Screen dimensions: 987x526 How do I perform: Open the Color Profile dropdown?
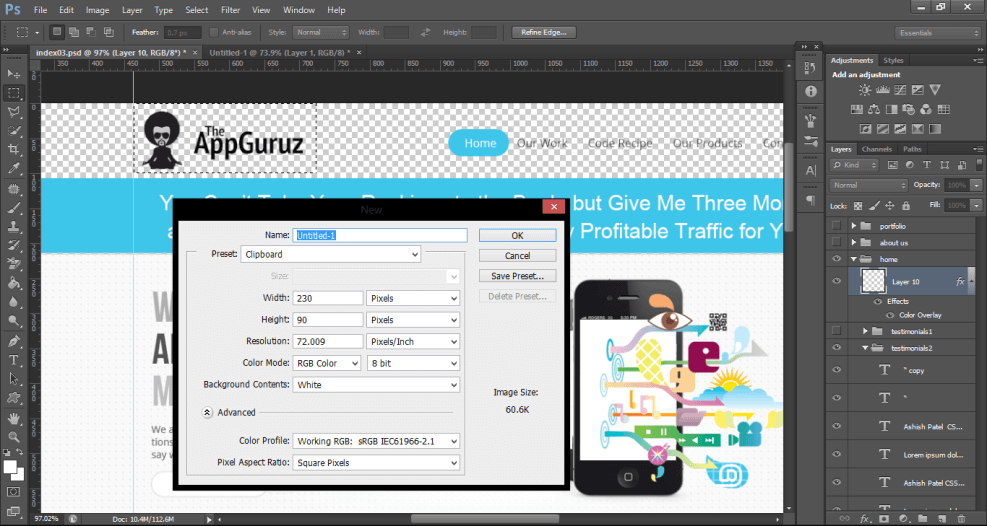tap(376, 441)
